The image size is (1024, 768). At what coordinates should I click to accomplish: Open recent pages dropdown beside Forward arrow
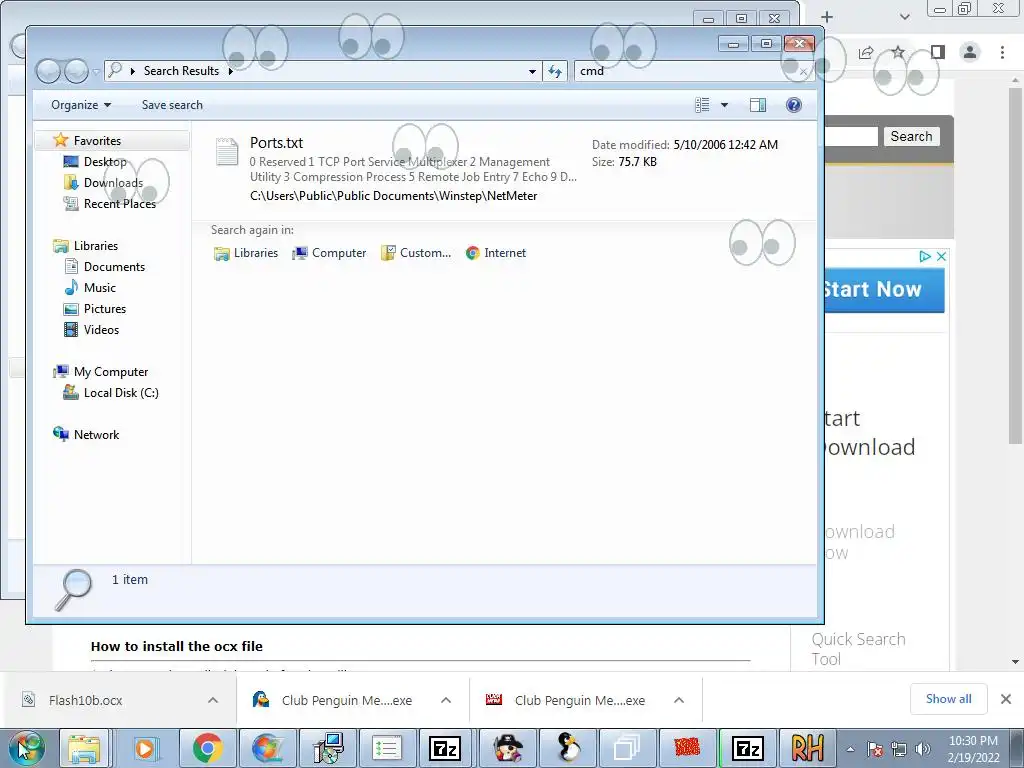pos(96,71)
